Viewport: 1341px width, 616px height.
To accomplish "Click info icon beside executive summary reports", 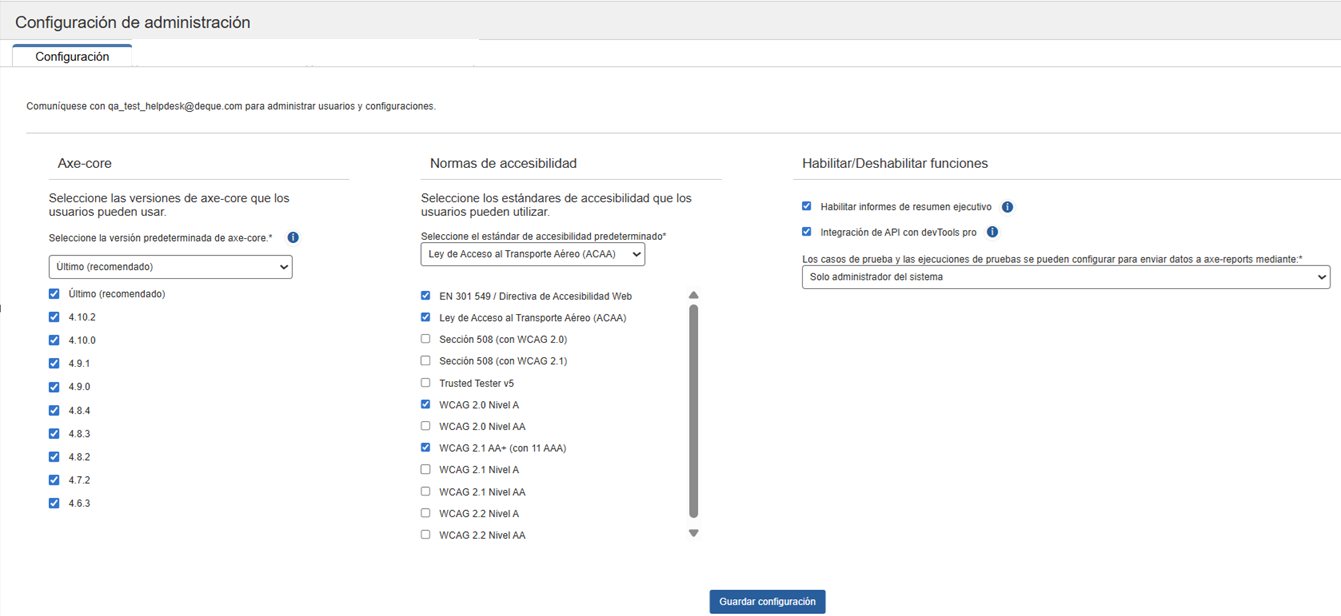I will click(x=1007, y=207).
